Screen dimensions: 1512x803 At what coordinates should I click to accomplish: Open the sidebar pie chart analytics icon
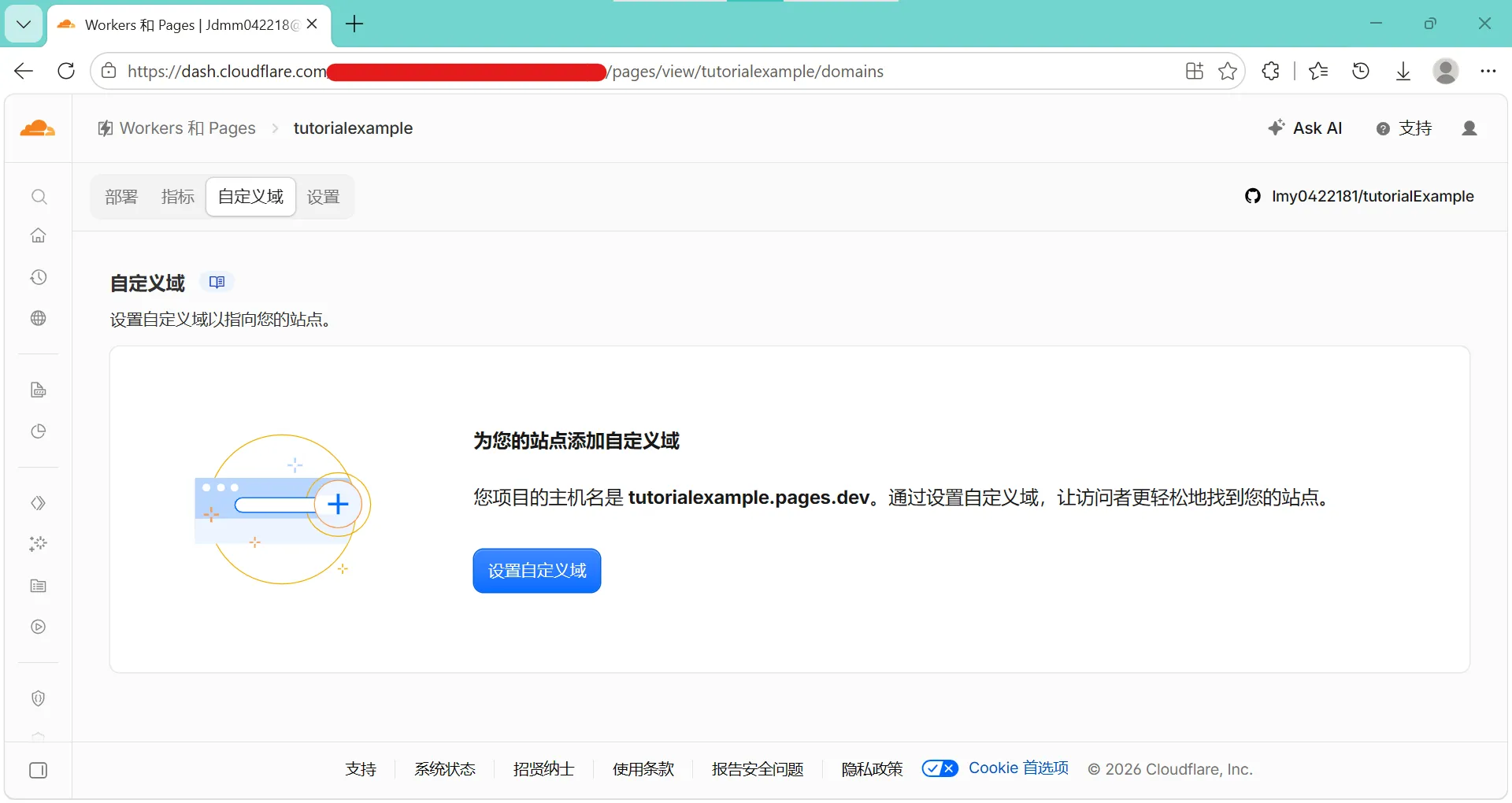pos(39,431)
